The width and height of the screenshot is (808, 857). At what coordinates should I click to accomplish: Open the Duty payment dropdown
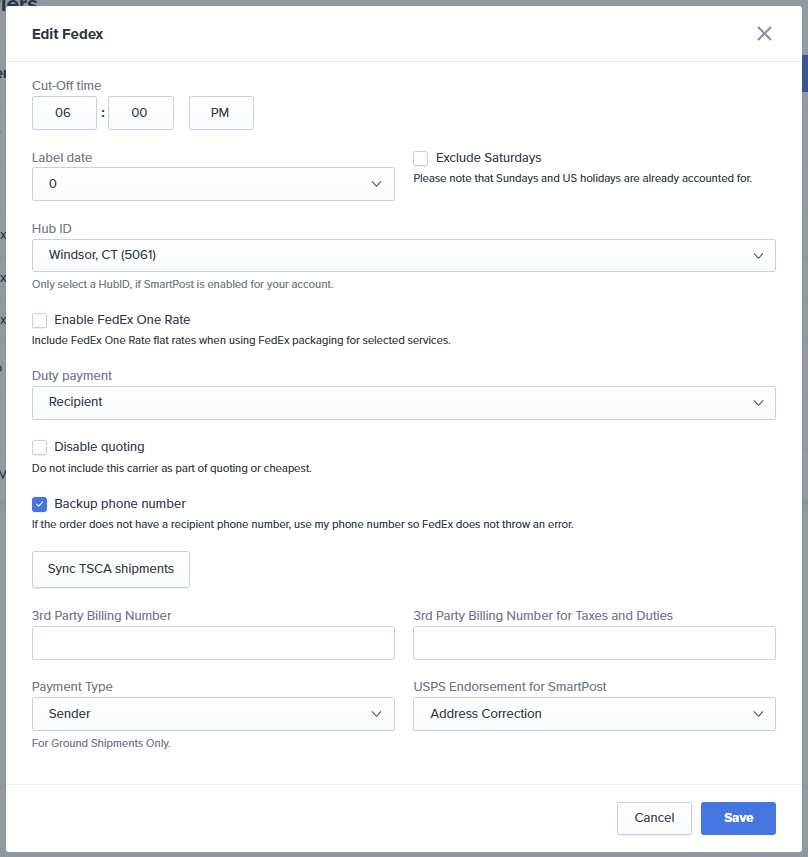[403, 402]
